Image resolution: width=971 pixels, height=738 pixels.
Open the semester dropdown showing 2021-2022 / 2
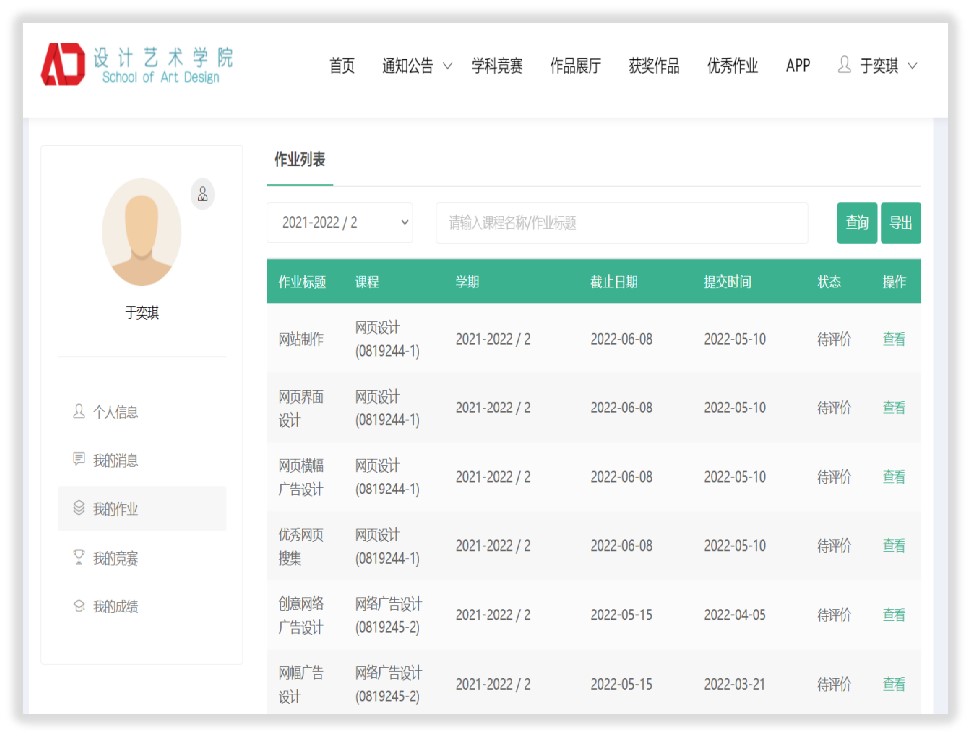tap(340, 223)
